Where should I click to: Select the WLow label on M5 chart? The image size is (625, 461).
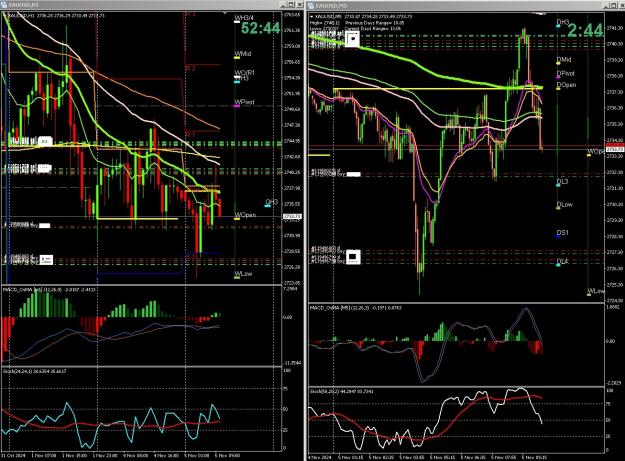point(596,291)
